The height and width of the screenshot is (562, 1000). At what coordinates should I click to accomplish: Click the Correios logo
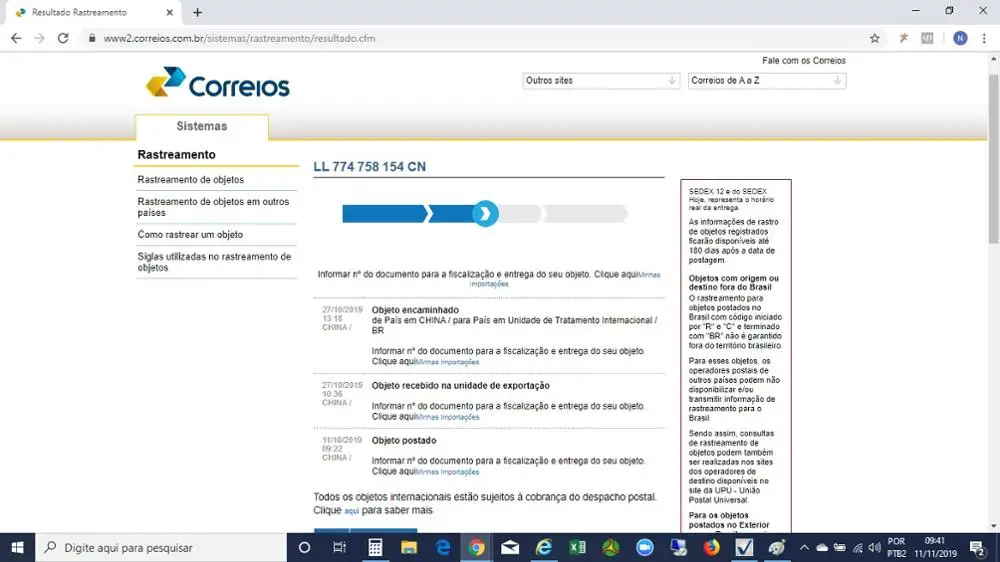(x=217, y=82)
